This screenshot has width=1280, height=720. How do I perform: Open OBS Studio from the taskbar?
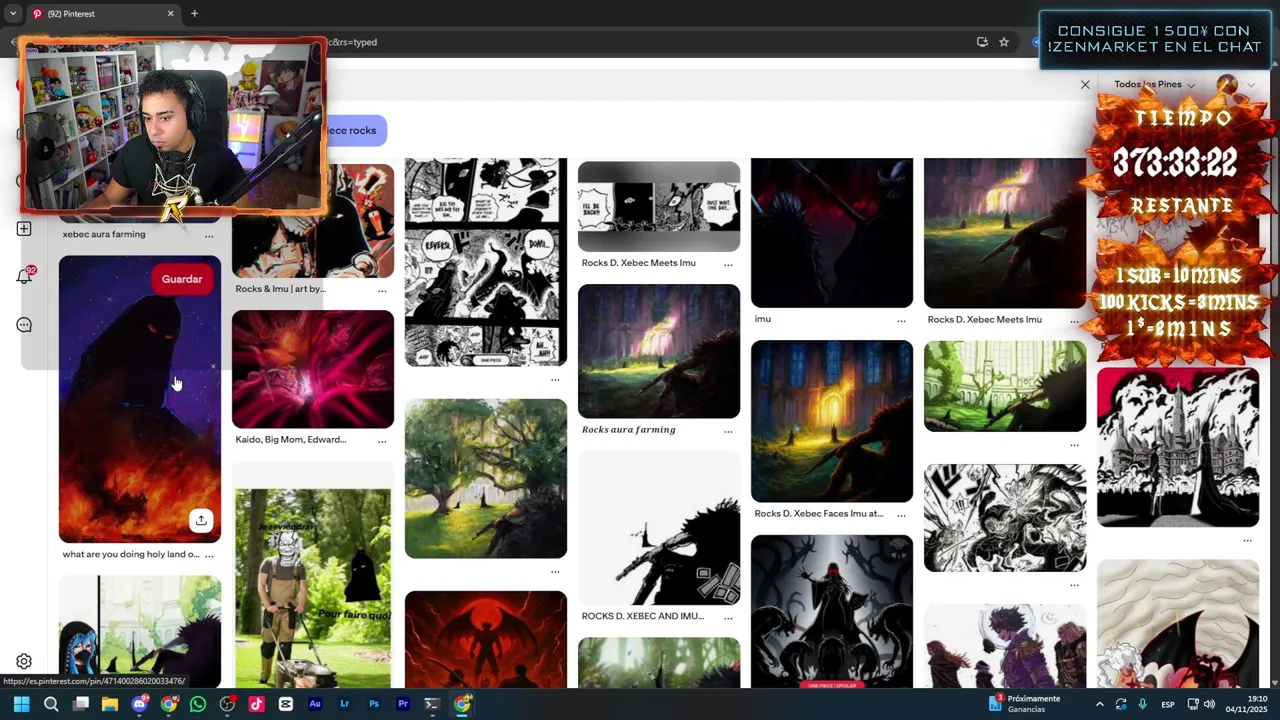[227, 704]
